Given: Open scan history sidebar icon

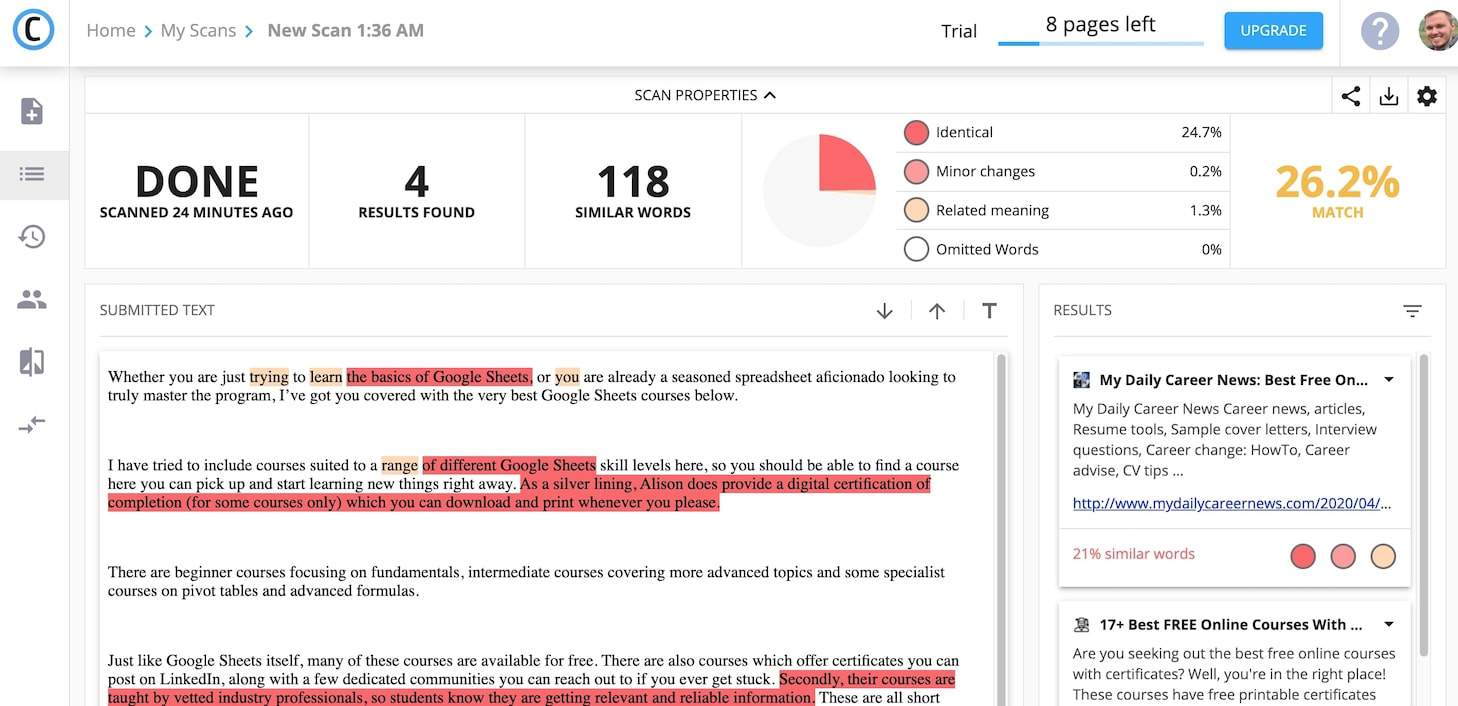Looking at the screenshot, I should click(x=32, y=236).
